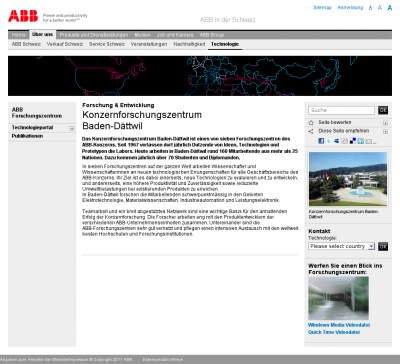This screenshot has height=364, width=400.
Task: Share page via Facebook icon
Action: (321, 141)
